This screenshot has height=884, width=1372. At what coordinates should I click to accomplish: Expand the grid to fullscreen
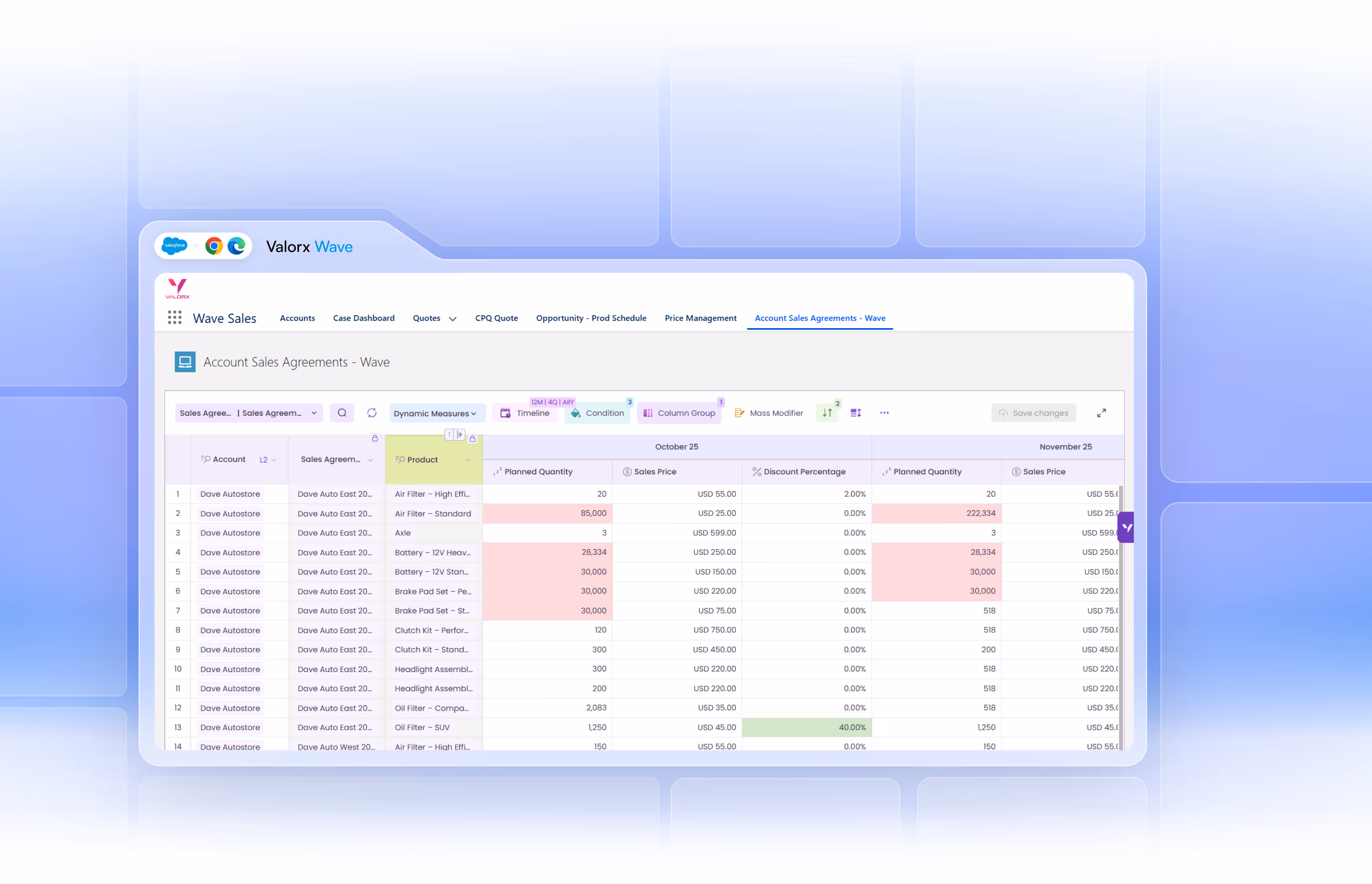pos(1101,413)
